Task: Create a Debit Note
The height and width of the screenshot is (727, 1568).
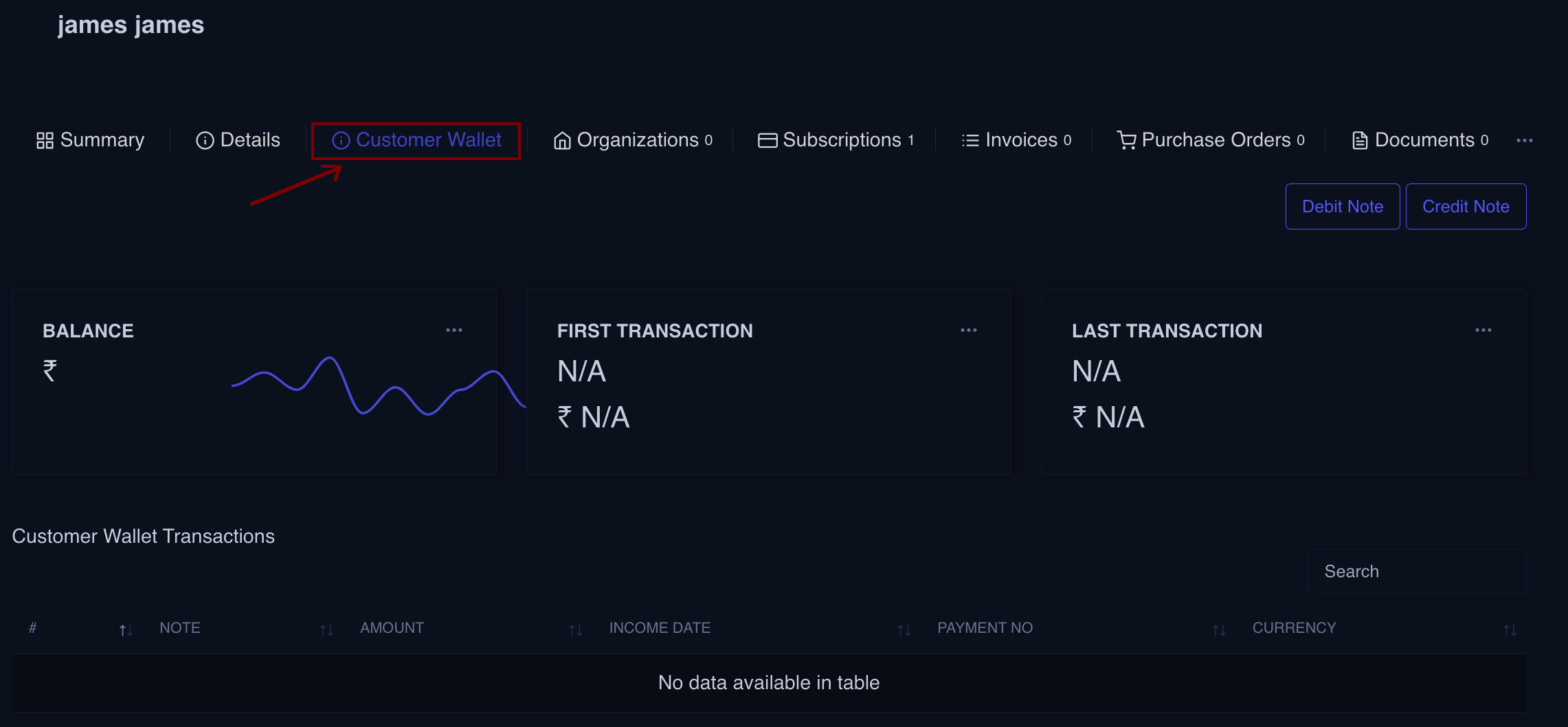Action: [x=1342, y=207]
